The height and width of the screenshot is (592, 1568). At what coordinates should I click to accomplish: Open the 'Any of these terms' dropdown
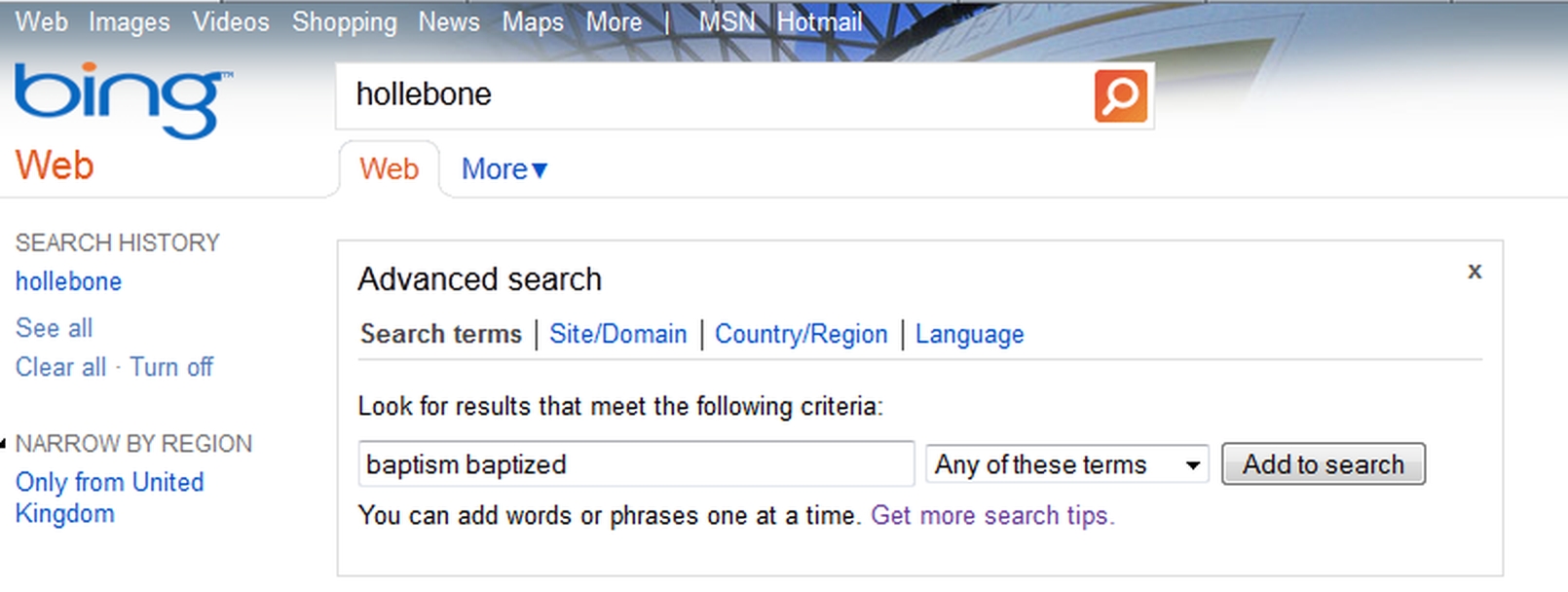pyautogui.click(x=1066, y=464)
